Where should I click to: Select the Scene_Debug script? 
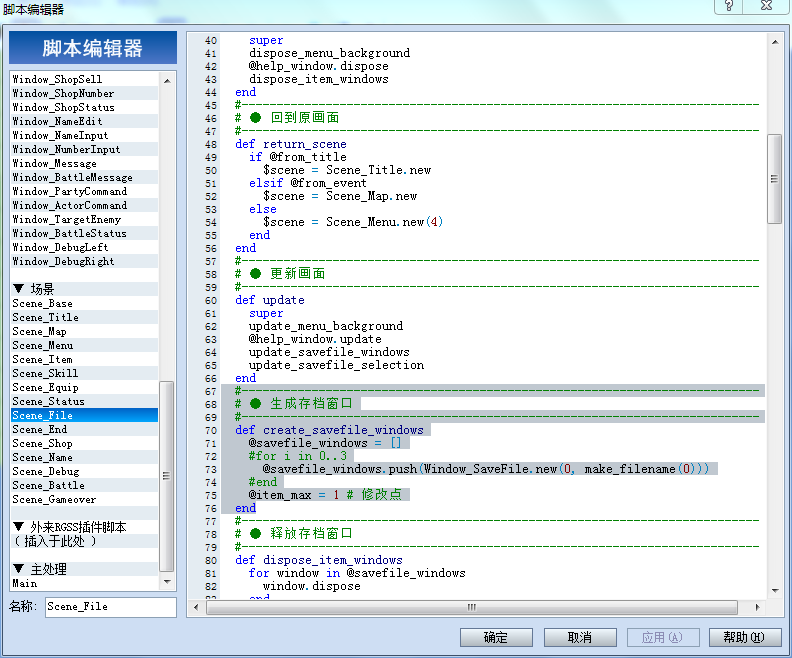pyautogui.click(x=84, y=472)
